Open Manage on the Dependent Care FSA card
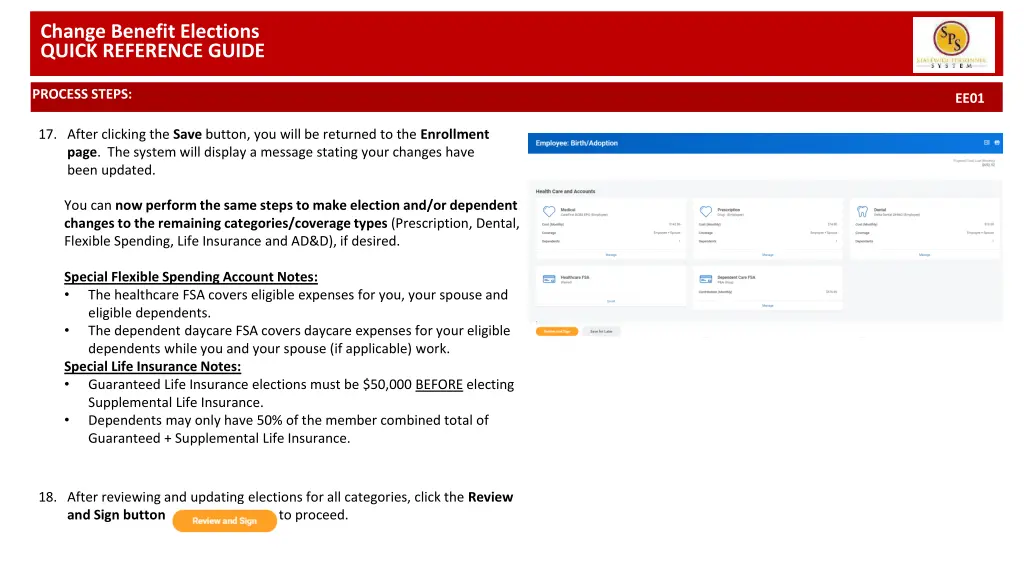The width and height of the screenshot is (1024, 576). pyautogui.click(x=768, y=306)
